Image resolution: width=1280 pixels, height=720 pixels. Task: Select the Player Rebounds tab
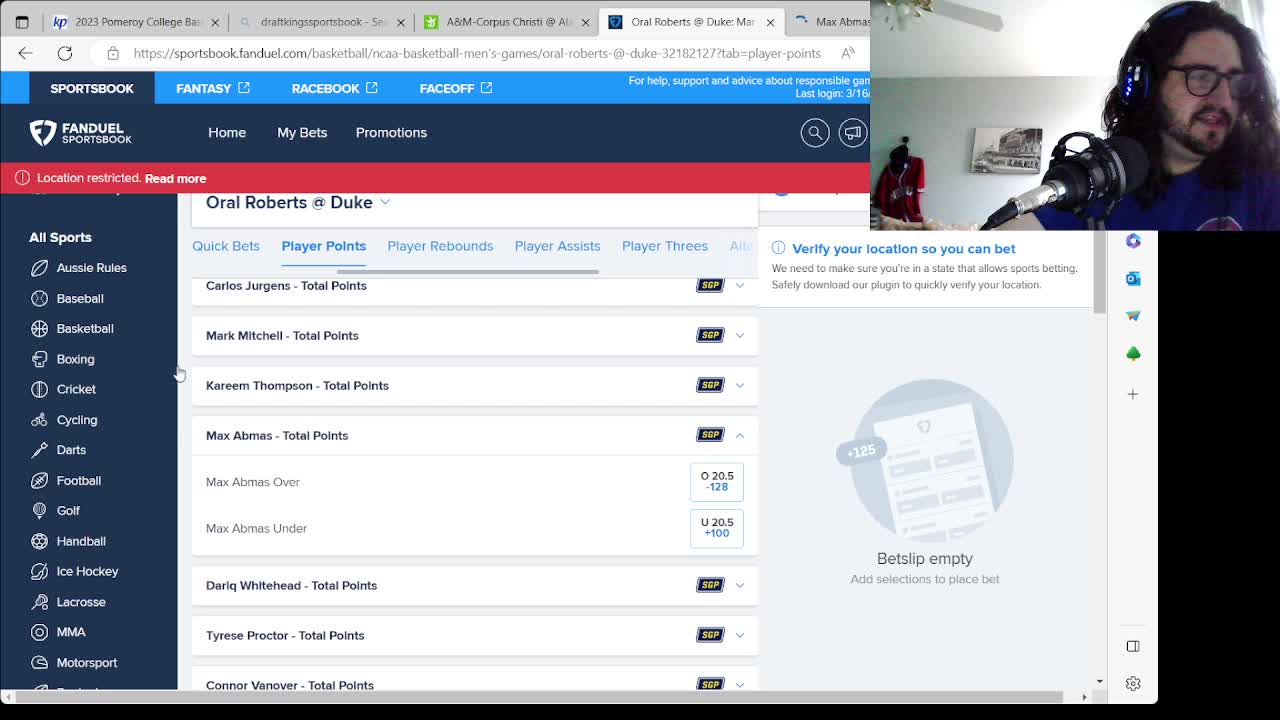click(x=440, y=246)
